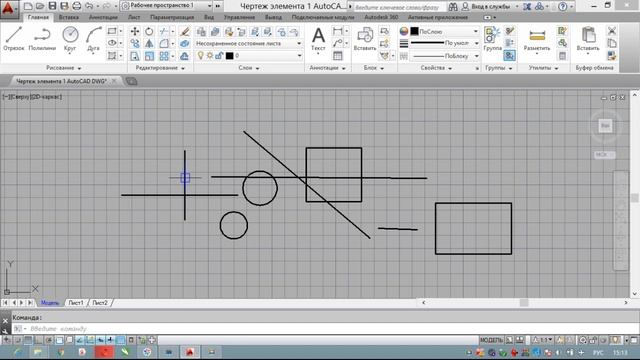Open a drawing with the Open folder icon
This screenshot has width=640, height=360.
tap(40, 6)
